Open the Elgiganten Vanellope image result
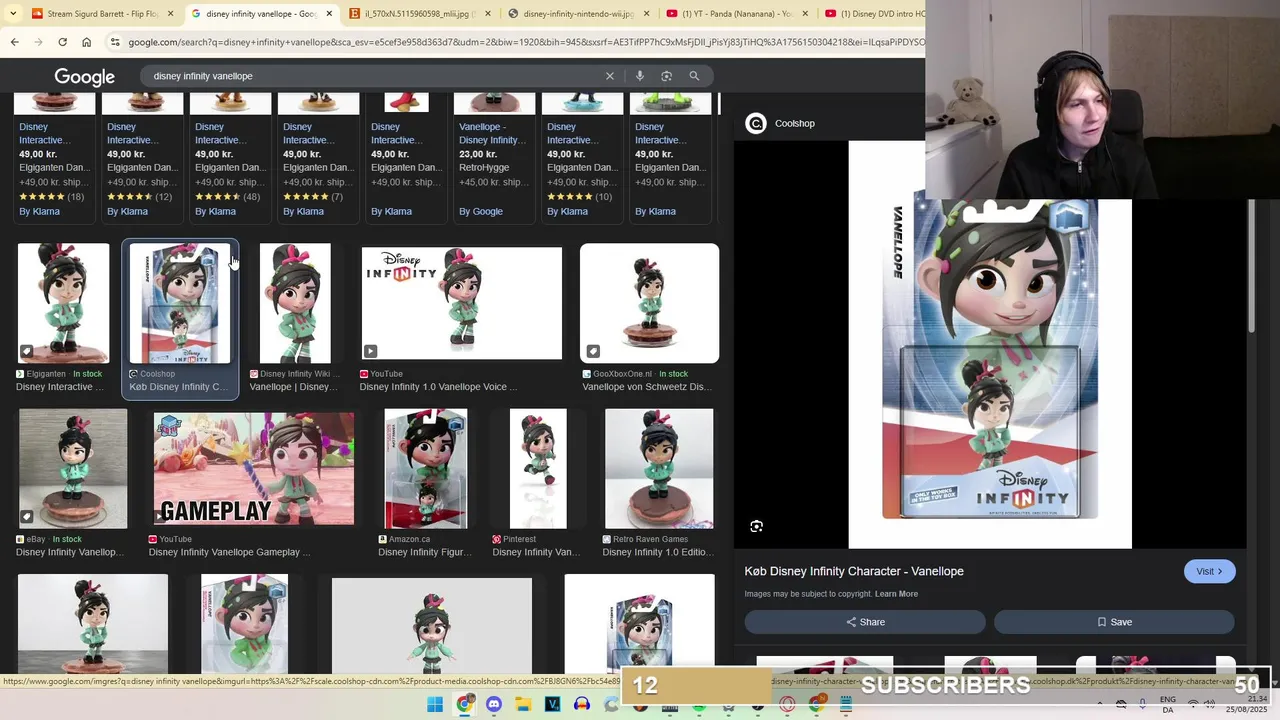 63,303
